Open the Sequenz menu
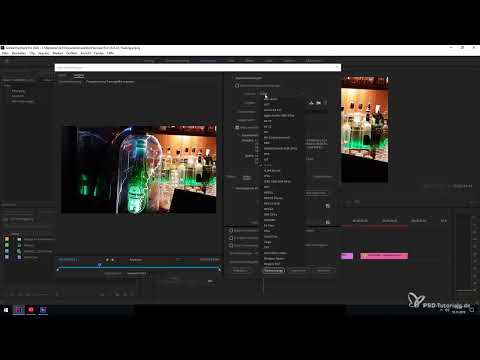Screen dimensions: 480x360 click(44, 53)
